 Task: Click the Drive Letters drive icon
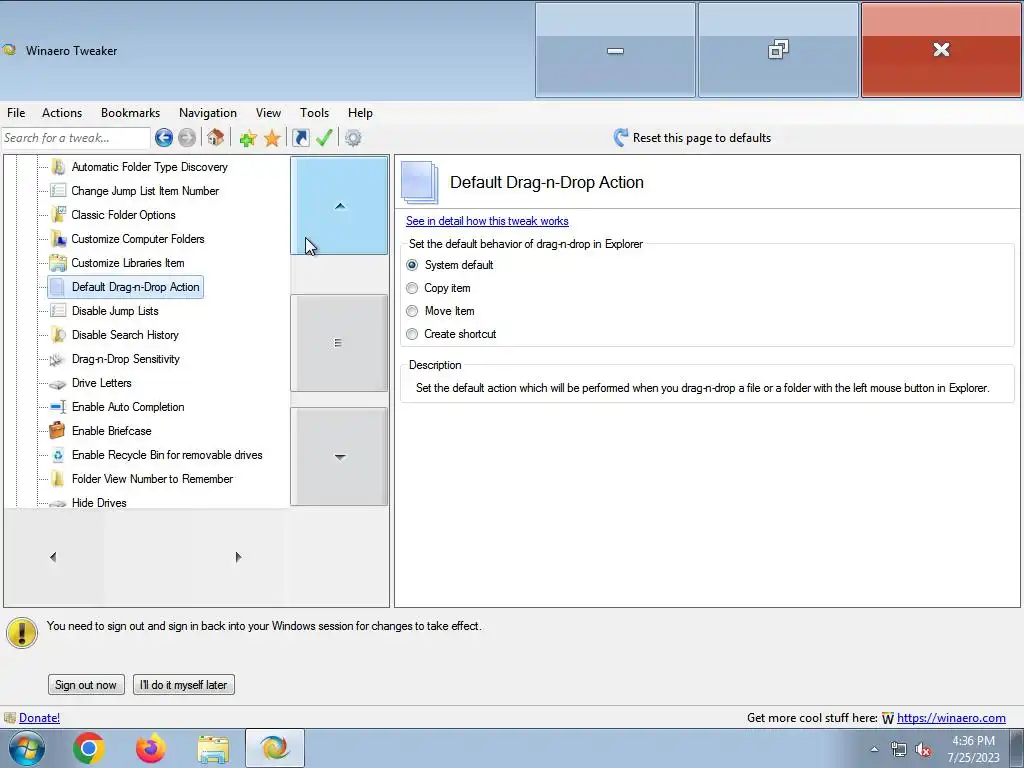point(57,384)
